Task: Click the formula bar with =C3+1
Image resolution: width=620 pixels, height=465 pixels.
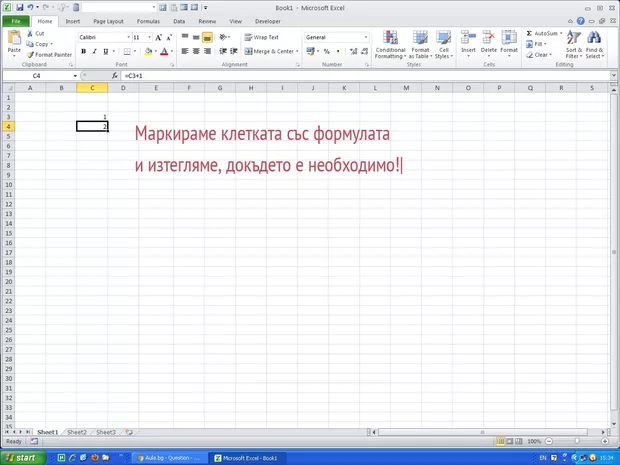Action: [366, 76]
